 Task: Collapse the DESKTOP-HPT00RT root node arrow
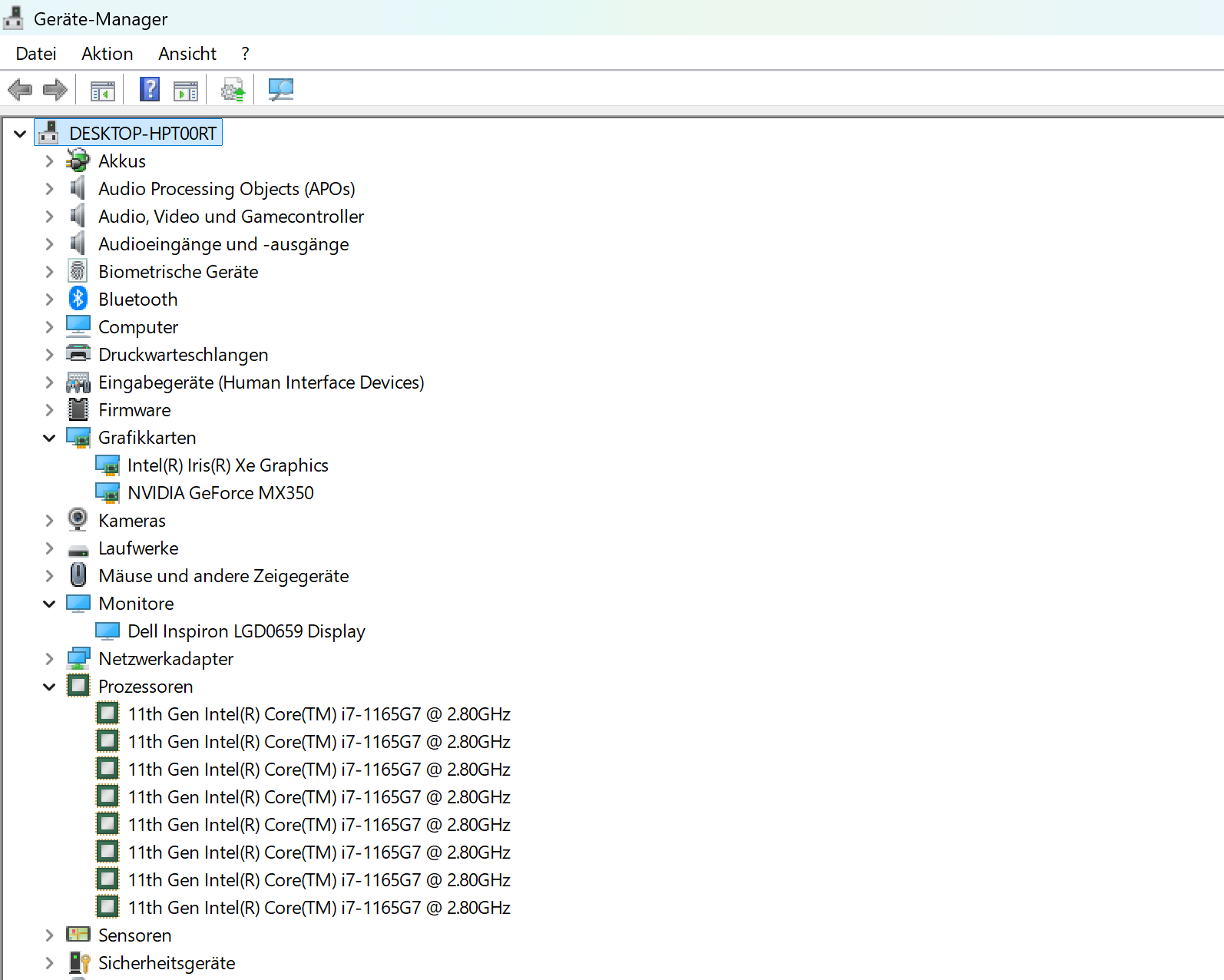tap(20, 134)
